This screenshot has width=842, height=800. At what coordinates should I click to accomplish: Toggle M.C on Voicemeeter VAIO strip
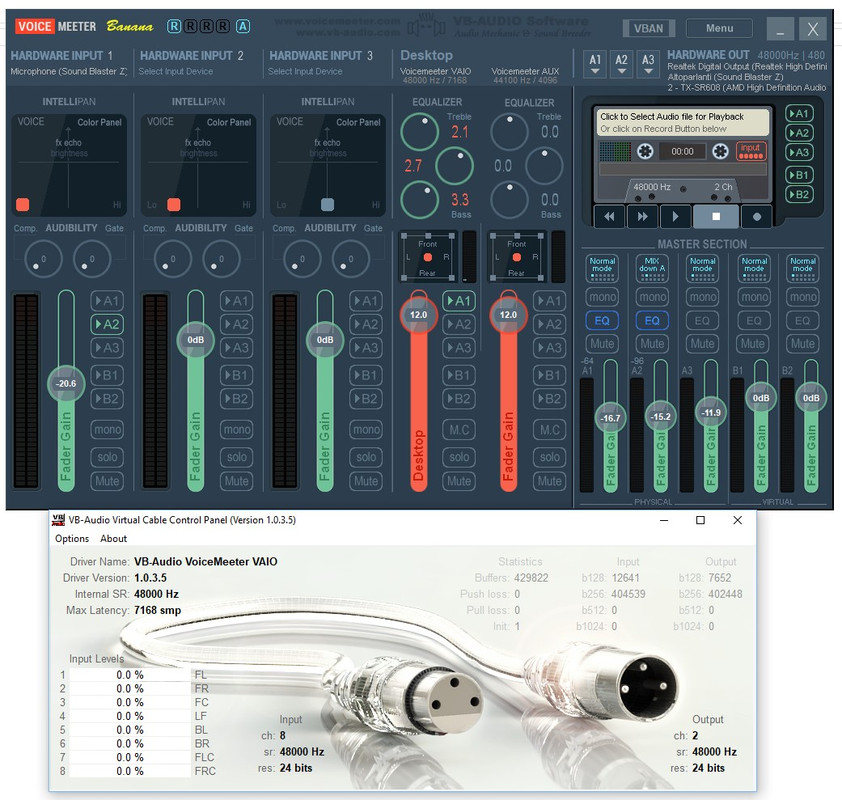[459, 430]
